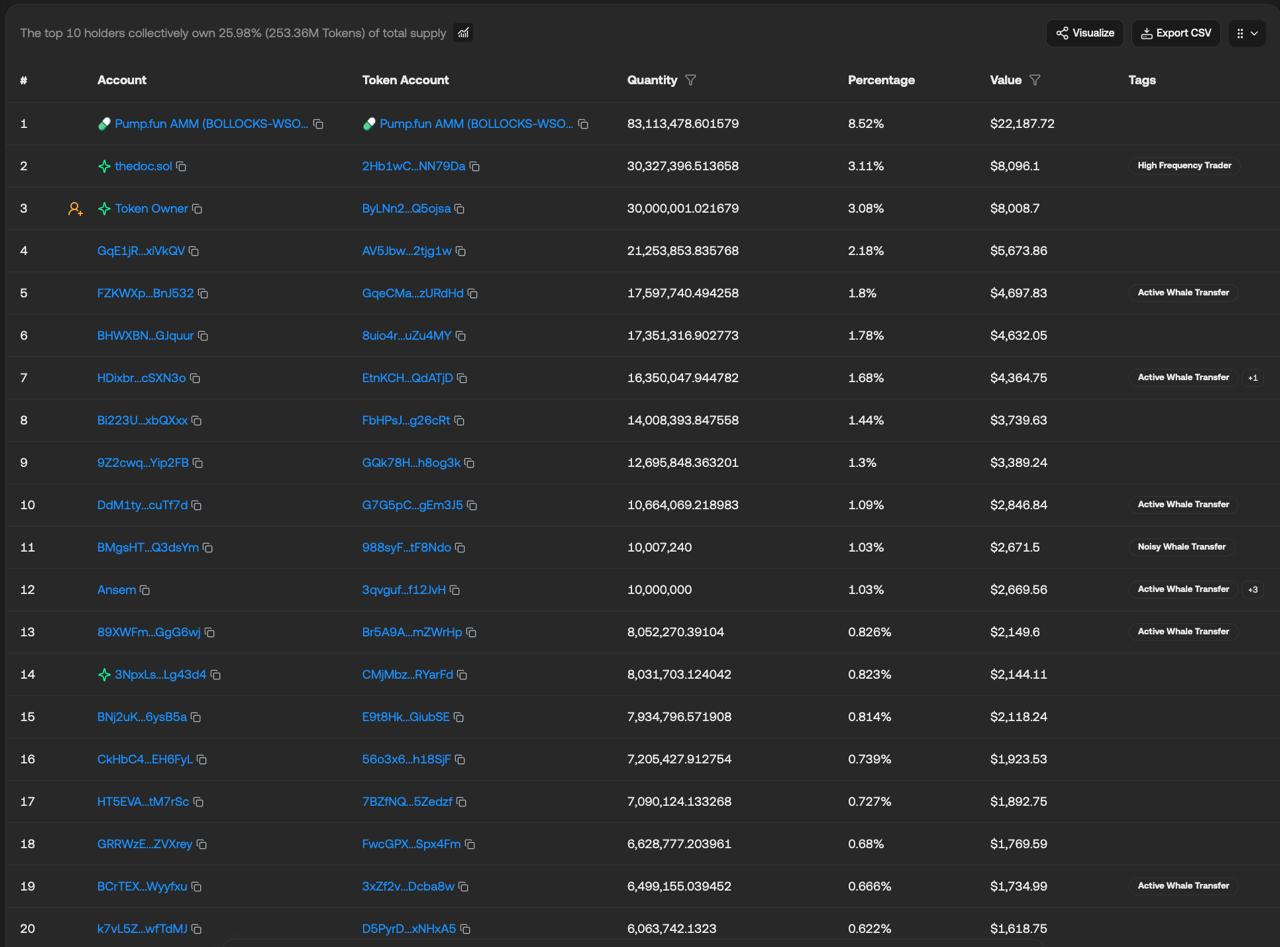Viewport: 1280px width, 947px height.
Task: Copy Ansem account address
Action: click(x=145, y=590)
